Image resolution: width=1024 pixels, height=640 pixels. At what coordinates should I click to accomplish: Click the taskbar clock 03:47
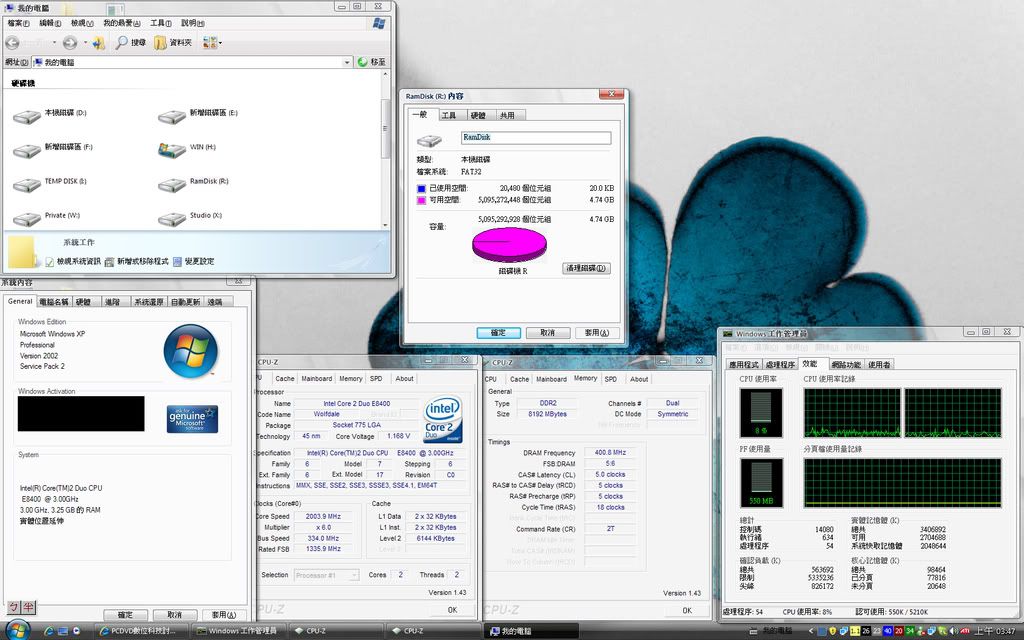point(996,632)
